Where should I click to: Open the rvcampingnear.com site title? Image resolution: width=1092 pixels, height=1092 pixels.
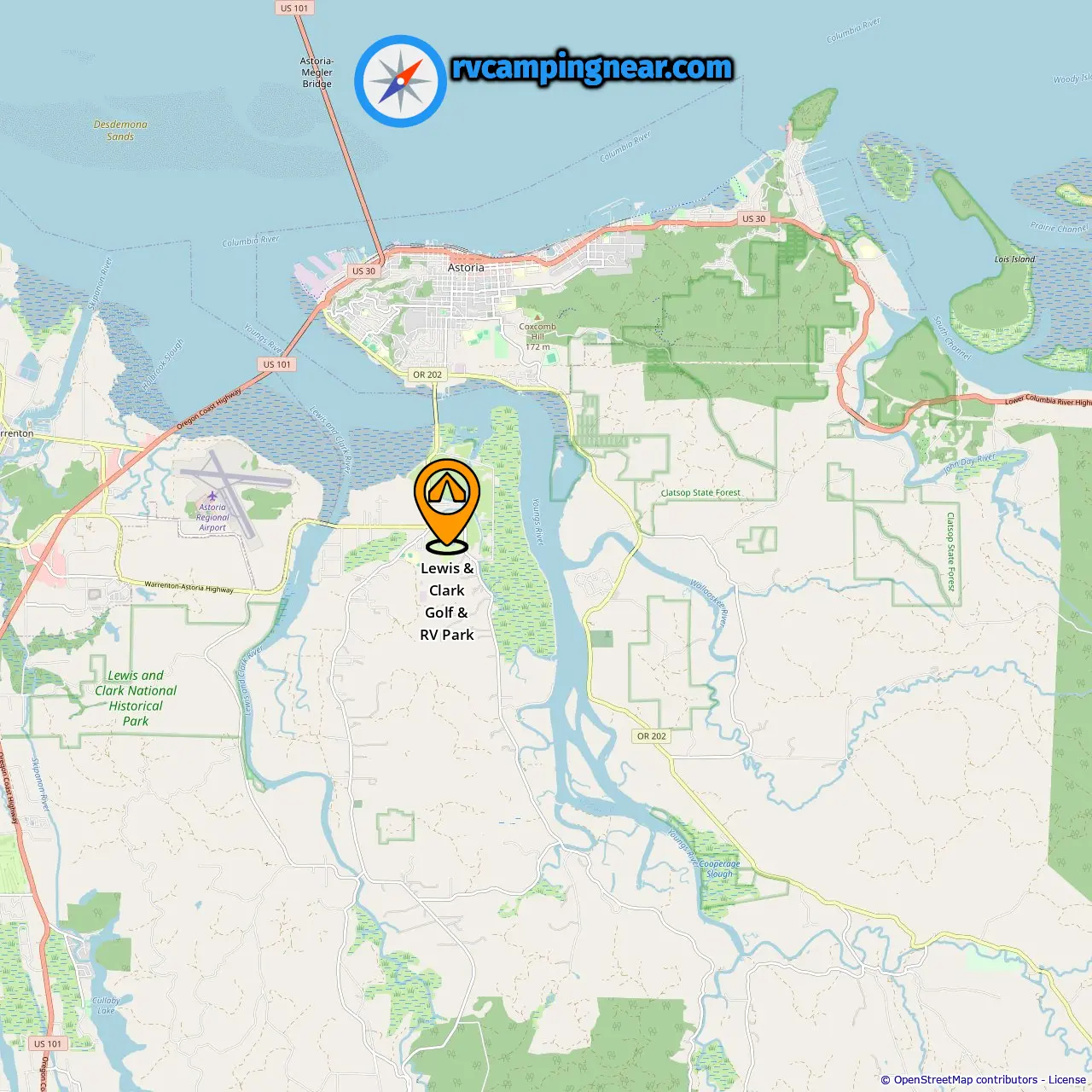(x=592, y=67)
